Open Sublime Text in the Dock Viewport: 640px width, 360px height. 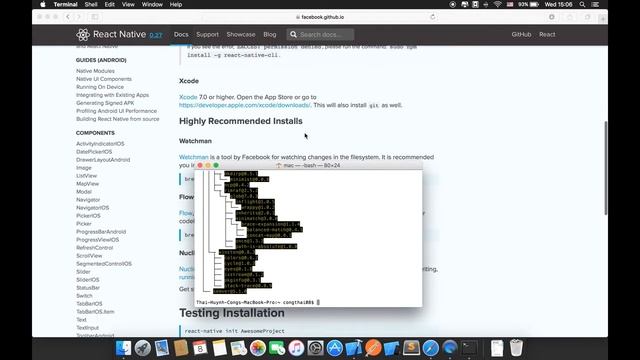pos(411,348)
